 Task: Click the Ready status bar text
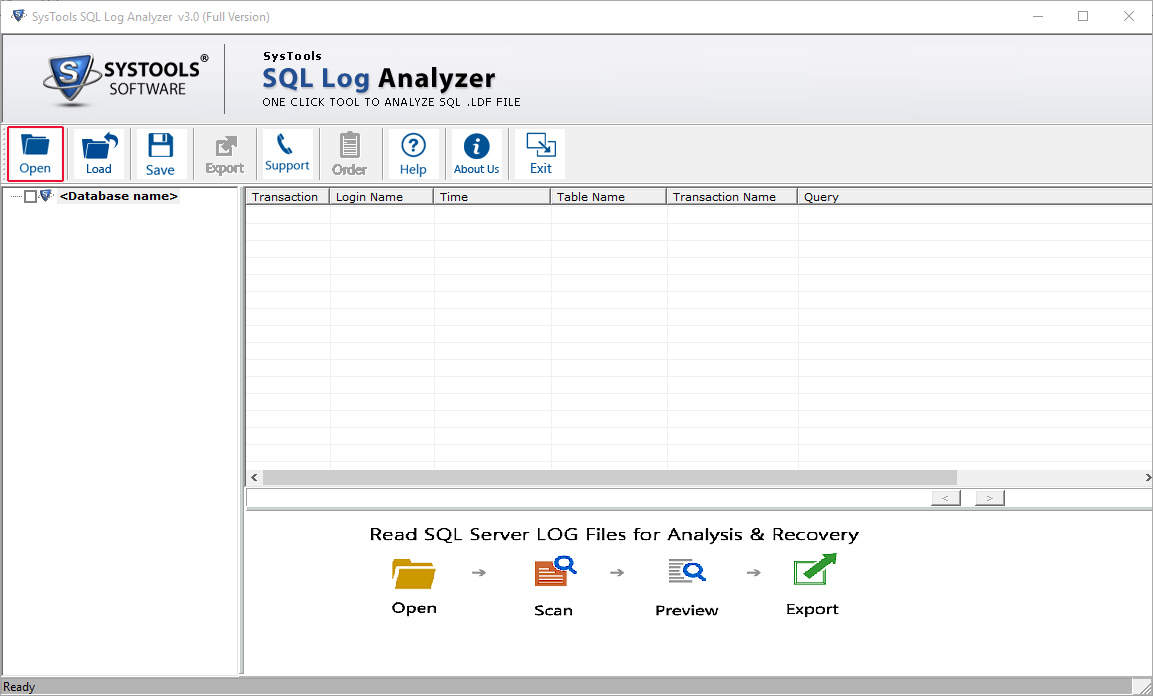coord(19,687)
